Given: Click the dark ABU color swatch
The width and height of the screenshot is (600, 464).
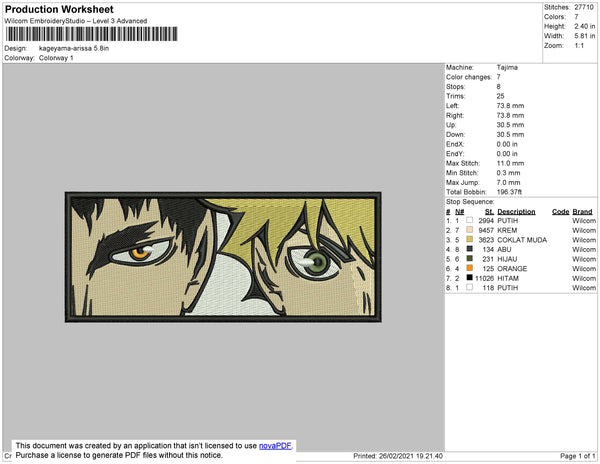Looking at the screenshot, I should [470, 249].
